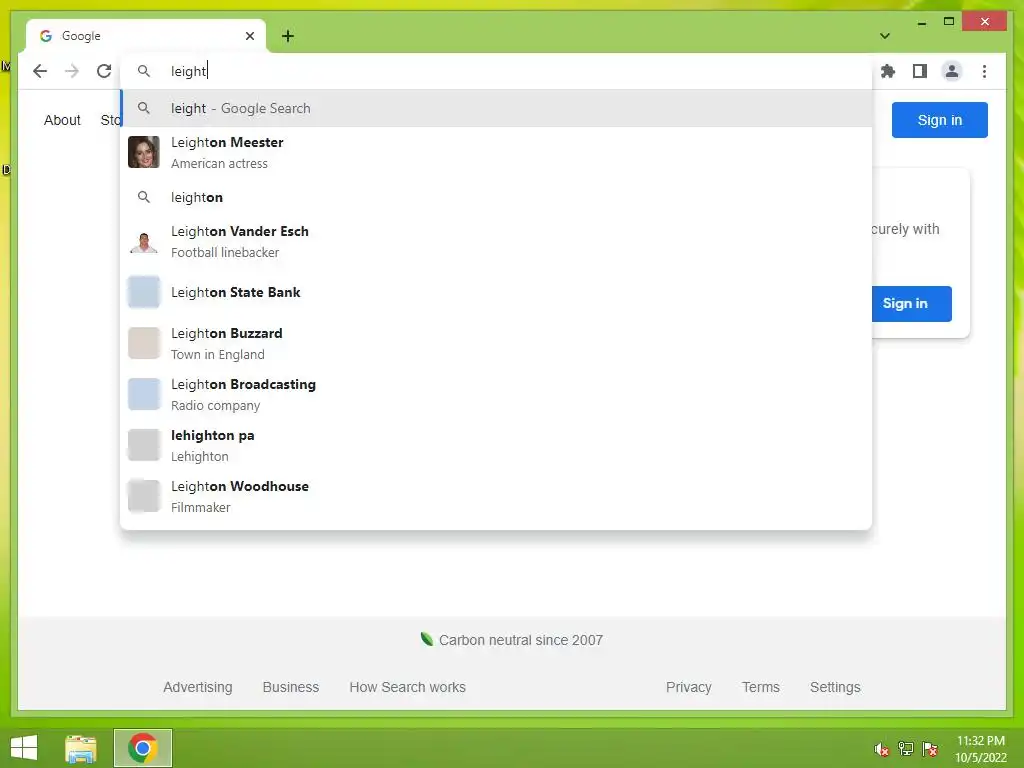The image size is (1024, 768).
Task: Click the top-right Sign in button
Action: pyautogui.click(x=939, y=120)
